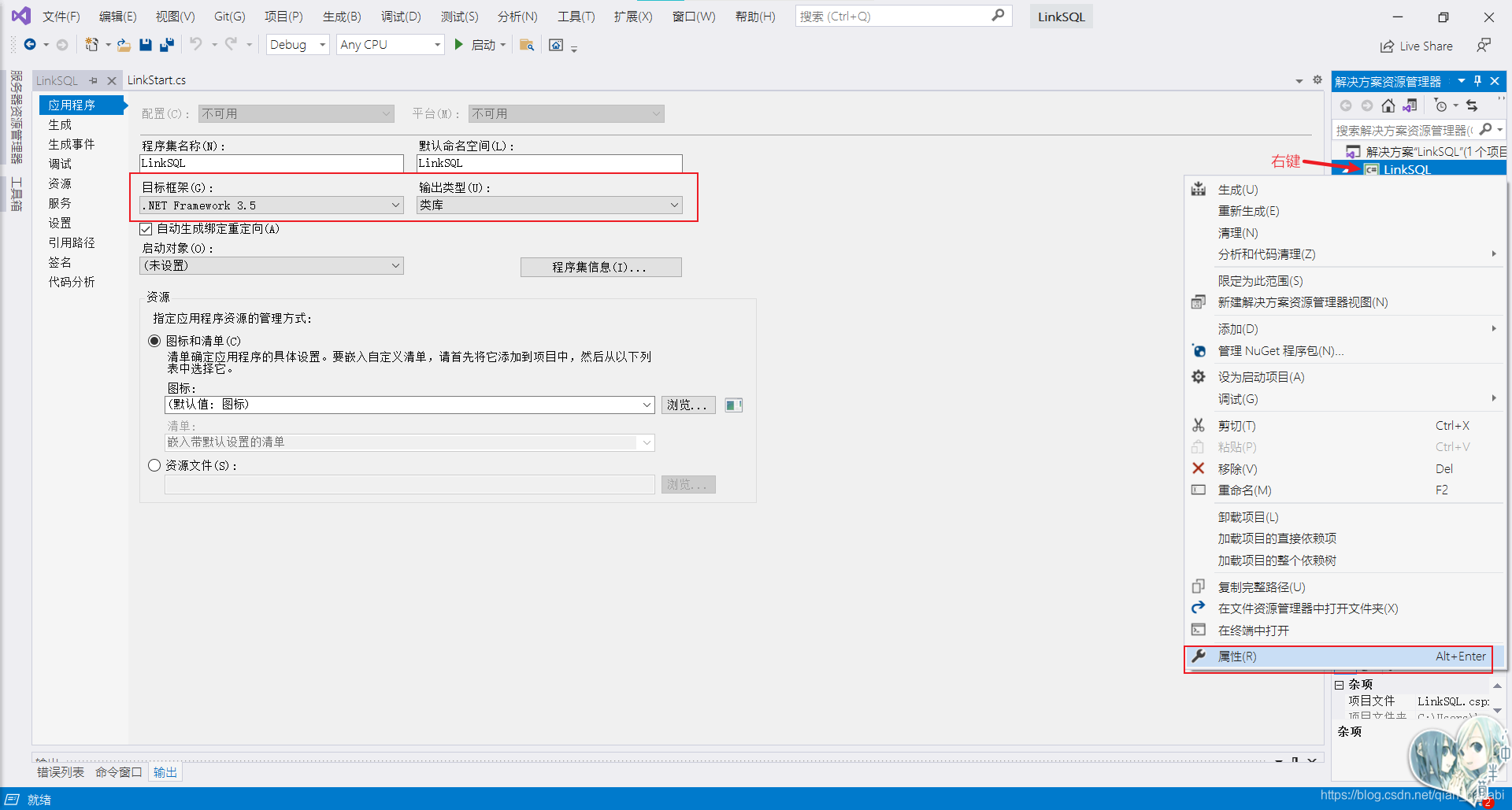1512x810 pixels.
Task: Choose 重新生成(E) in context menu
Action: click(1345, 211)
